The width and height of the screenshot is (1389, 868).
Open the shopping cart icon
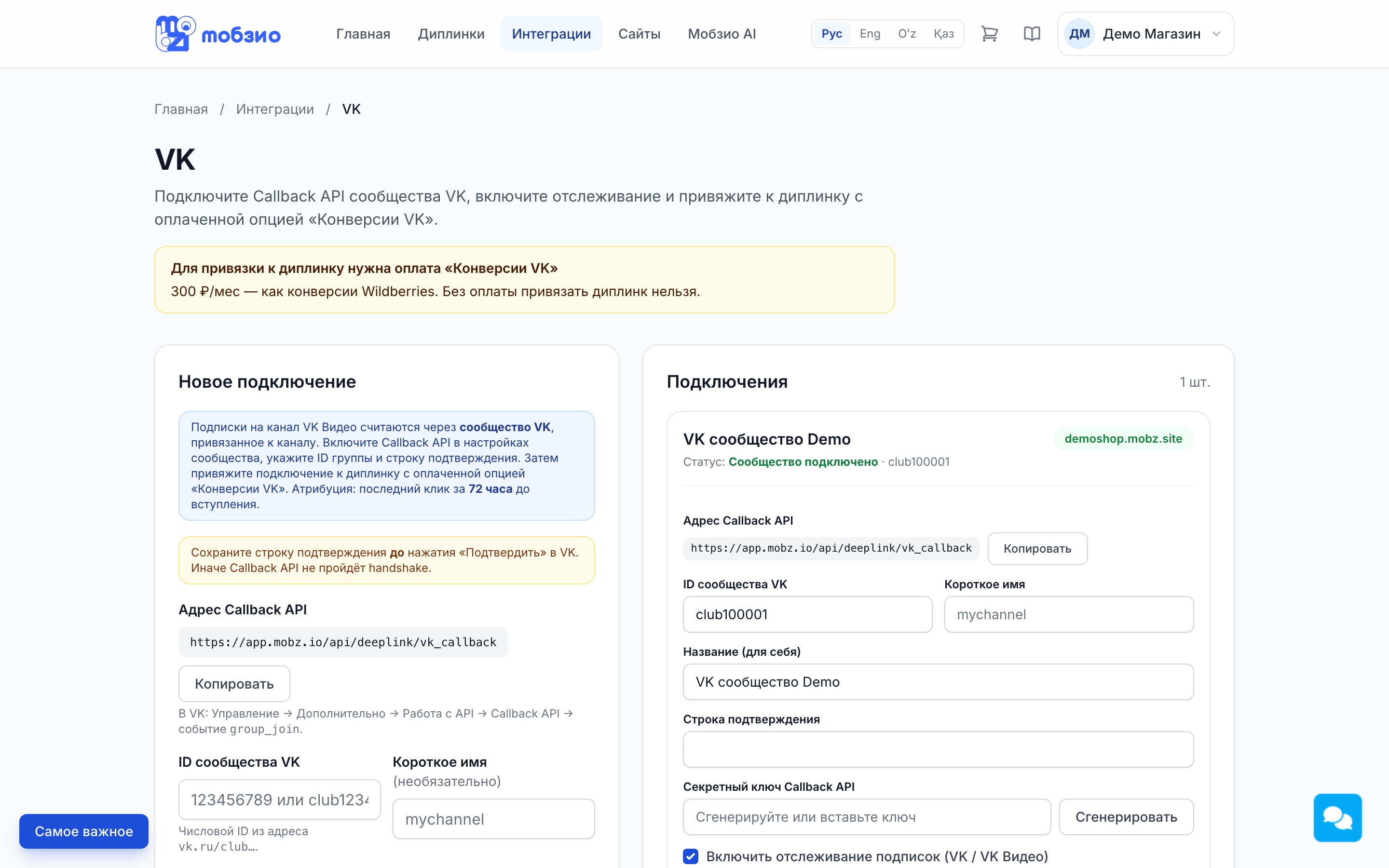[990, 34]
